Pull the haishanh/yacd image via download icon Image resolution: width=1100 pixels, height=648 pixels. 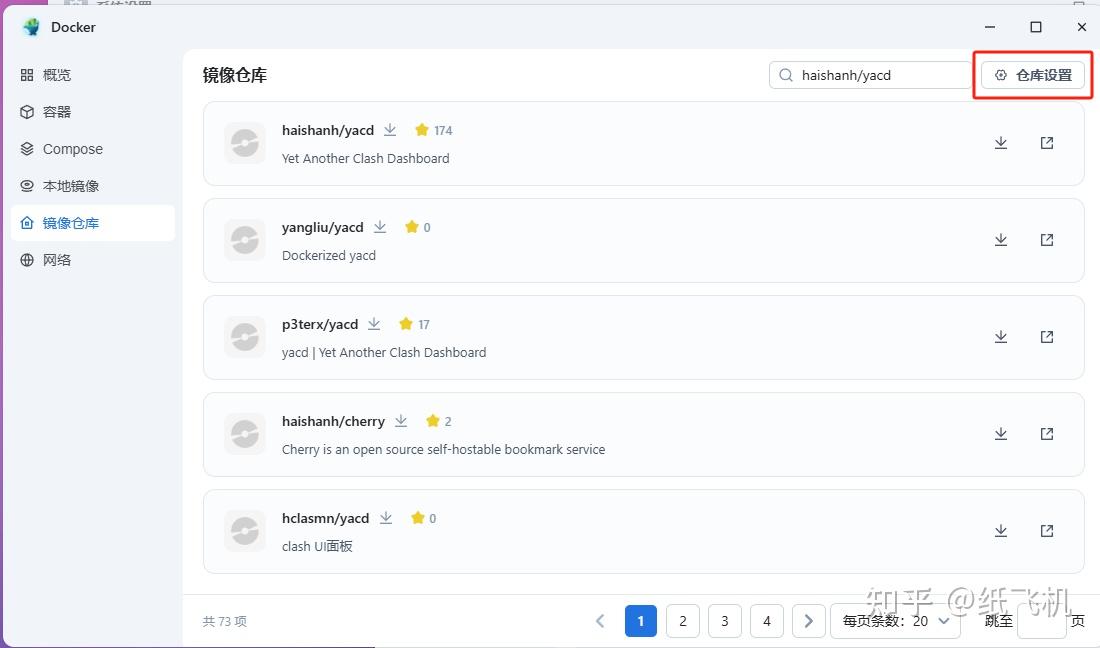[x=1000, y=142]
